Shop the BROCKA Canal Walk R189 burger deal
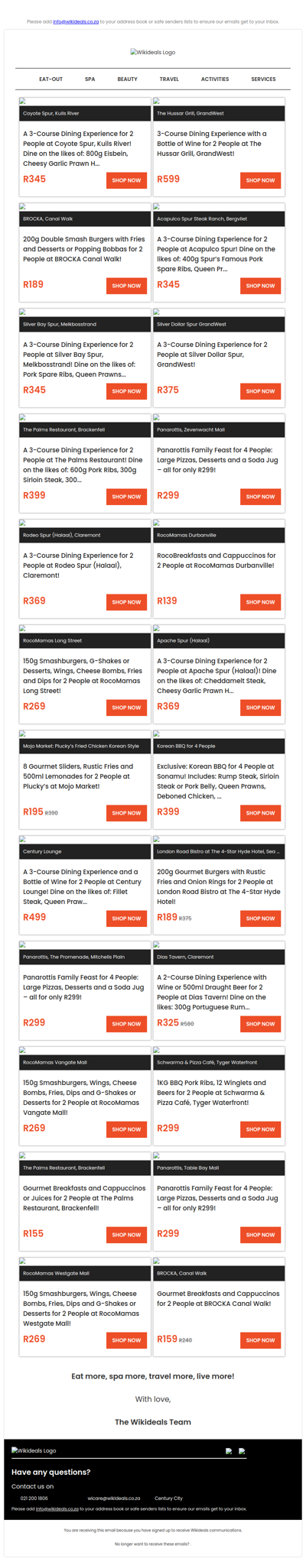Image resolution: width=306 pixels, height=1568 pixels. (126, 286)
